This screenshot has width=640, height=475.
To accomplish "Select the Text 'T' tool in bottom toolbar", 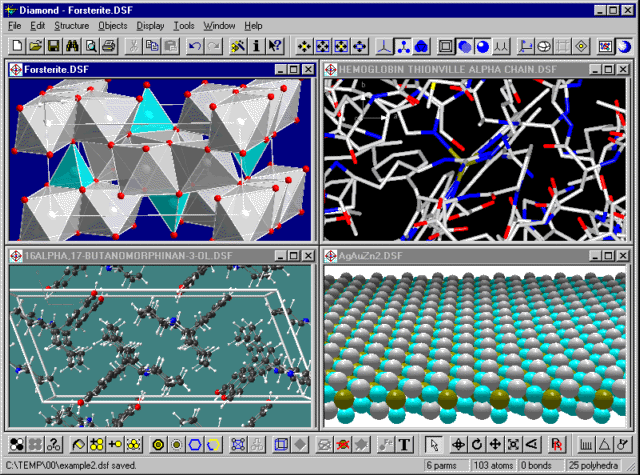I will point(405,444).
